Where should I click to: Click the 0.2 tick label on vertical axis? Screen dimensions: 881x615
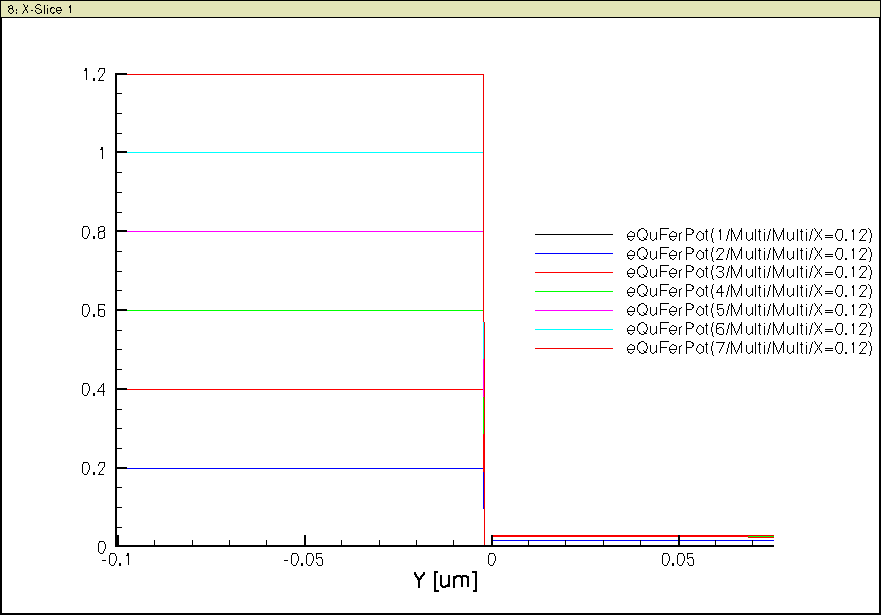coord(94,469)
